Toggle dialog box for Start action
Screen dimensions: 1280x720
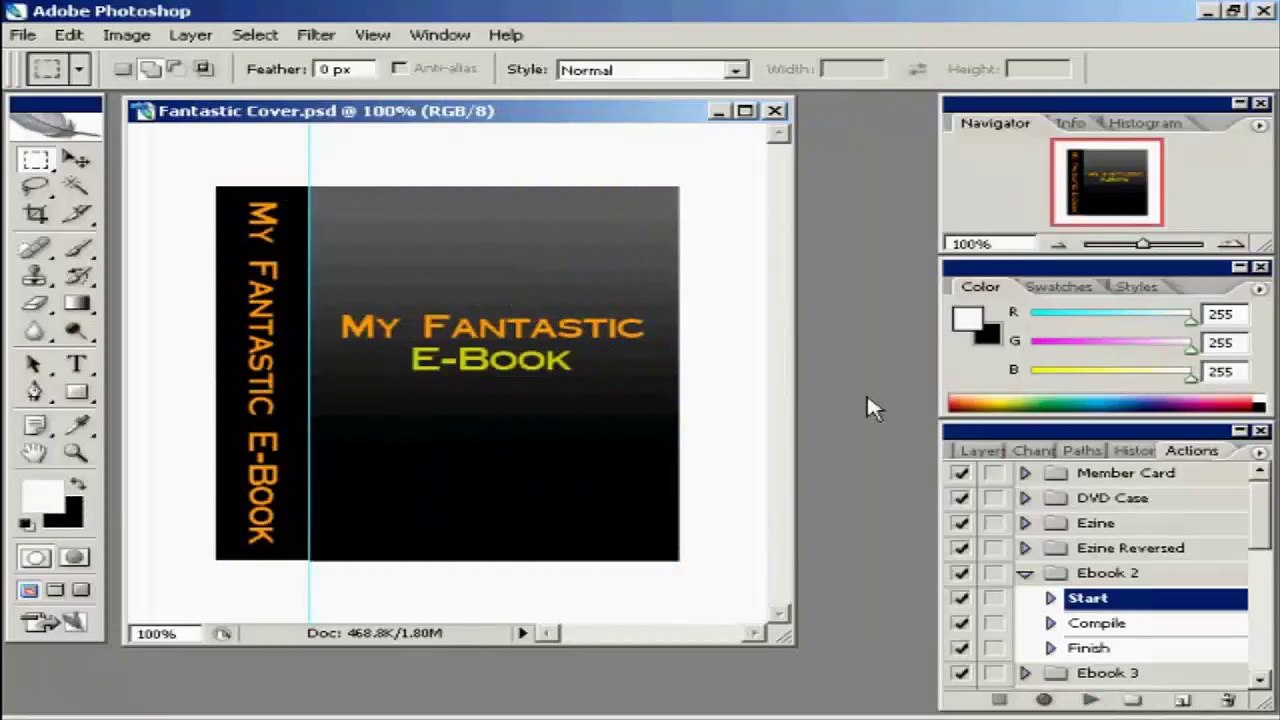[993, 598]
